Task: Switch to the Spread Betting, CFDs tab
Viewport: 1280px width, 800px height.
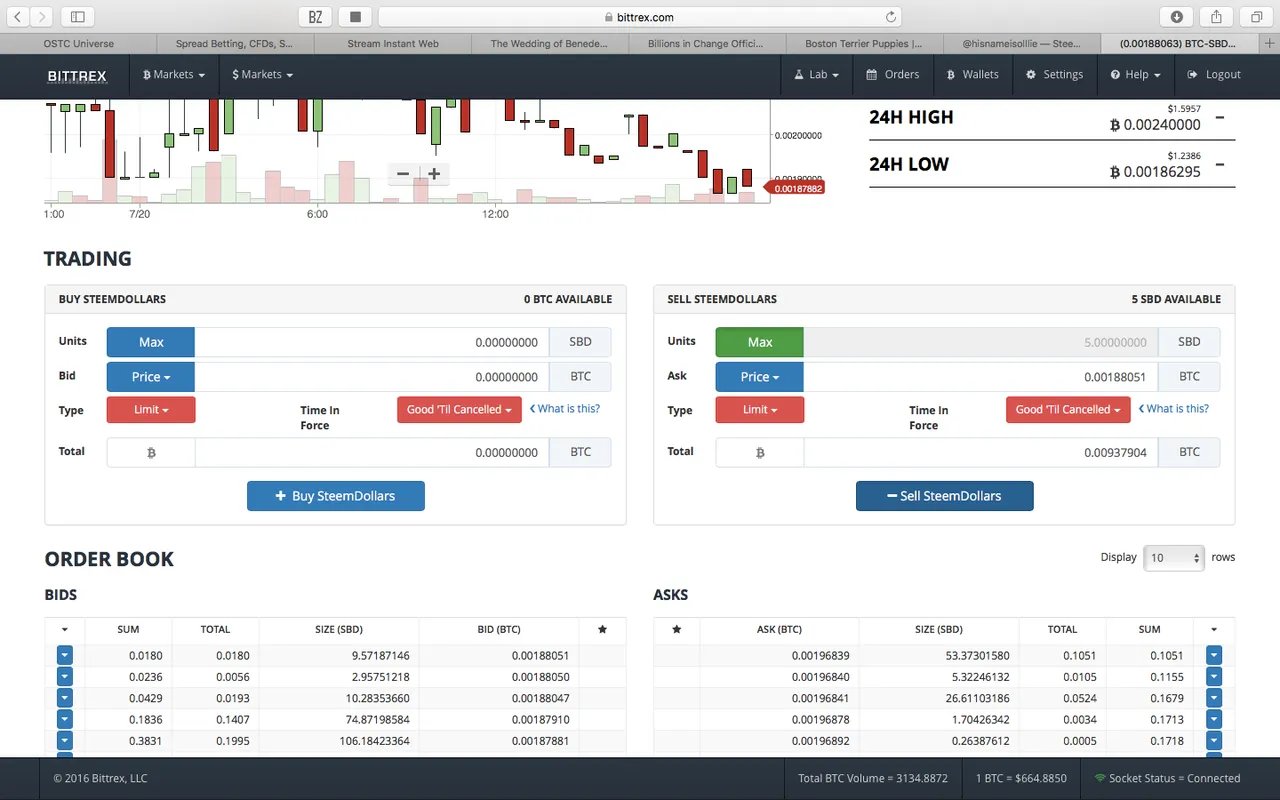Action: coord(236,44)
